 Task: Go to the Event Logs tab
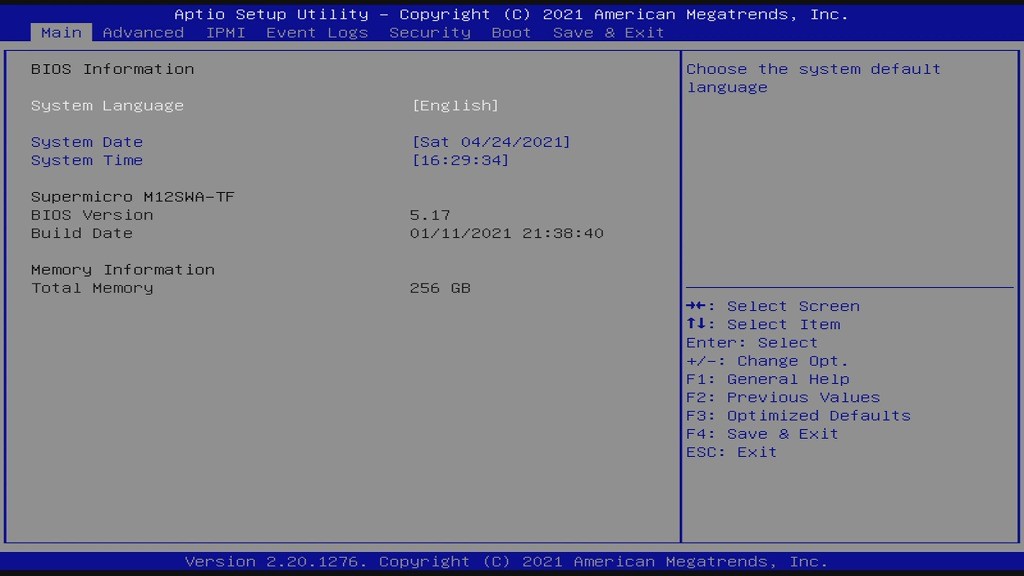tap(317, 32)
